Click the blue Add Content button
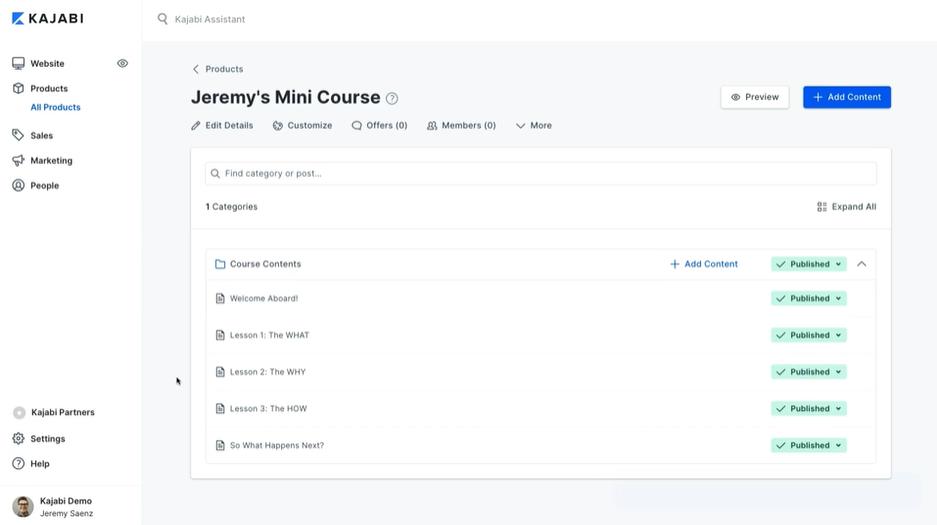This screenshot has height=525, width=937. pos(846,97)
